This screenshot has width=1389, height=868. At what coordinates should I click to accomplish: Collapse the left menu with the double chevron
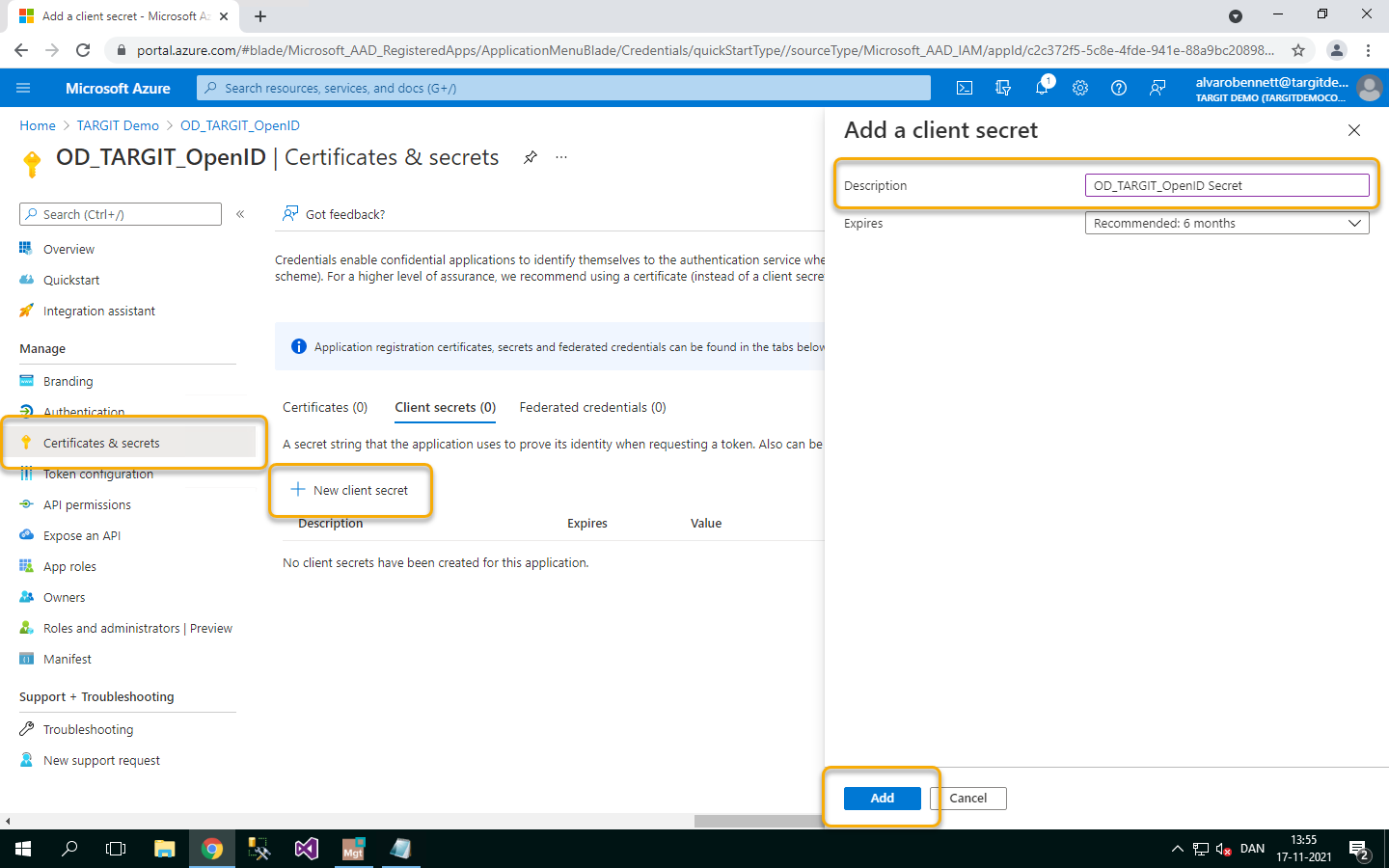240,214
